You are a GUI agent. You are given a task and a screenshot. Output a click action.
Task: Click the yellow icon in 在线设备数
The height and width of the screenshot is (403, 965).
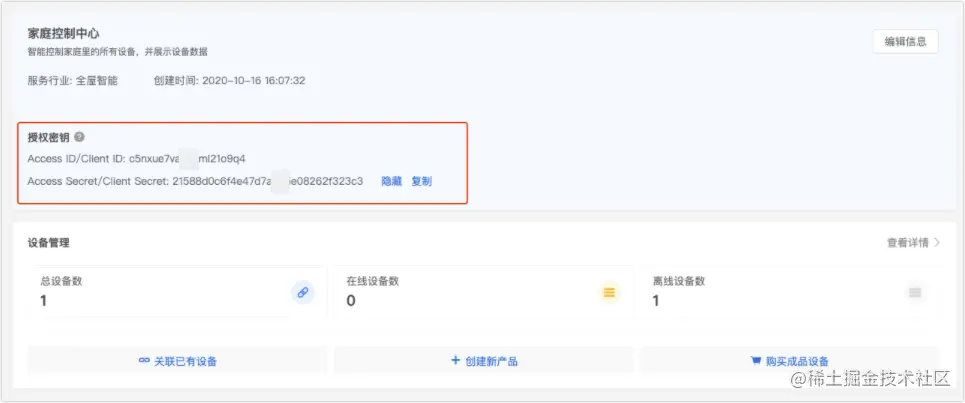(609, 293)
